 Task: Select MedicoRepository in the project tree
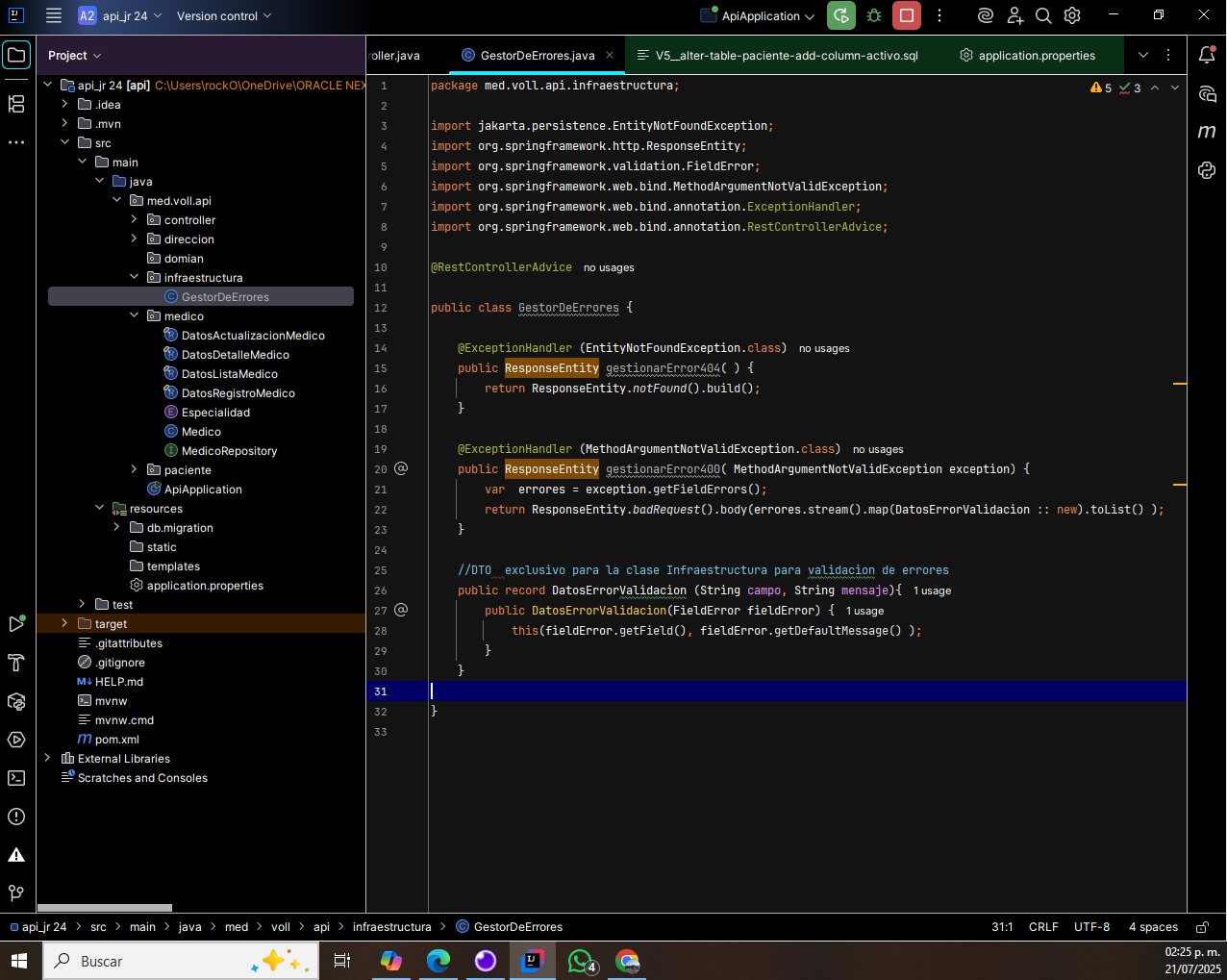tap(229, 450)
